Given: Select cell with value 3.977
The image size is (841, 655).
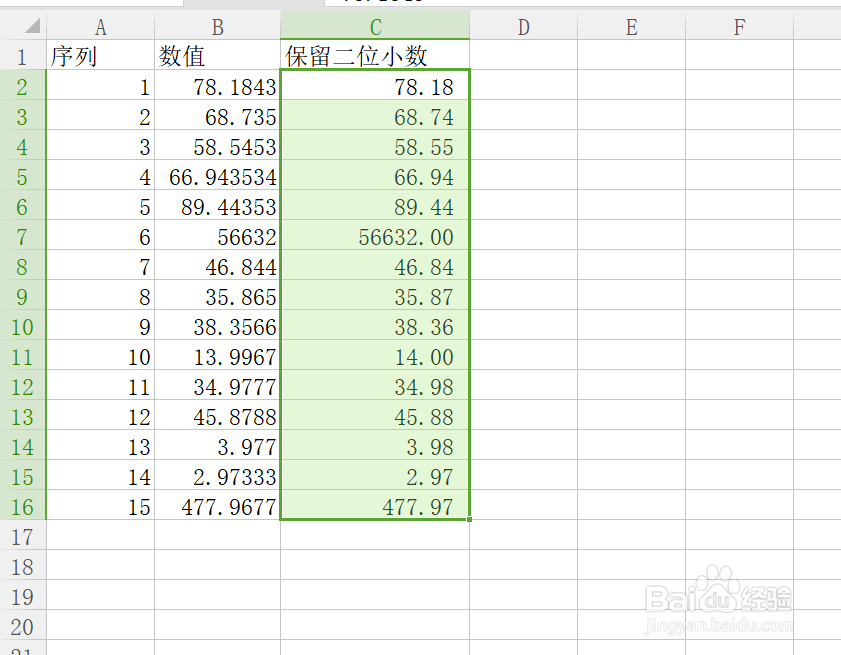Looking at the screenshot, I should [x=217, y=445].
